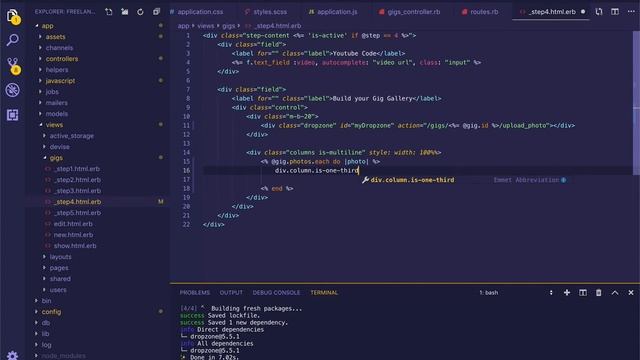The image size is (640, 360).
Task: Open new.html.erb in the file tree
Action: [73, 235]
